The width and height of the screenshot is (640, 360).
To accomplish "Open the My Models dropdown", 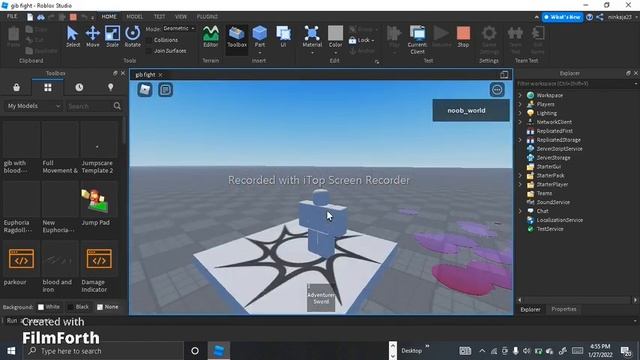I will [x=33, y=106].
